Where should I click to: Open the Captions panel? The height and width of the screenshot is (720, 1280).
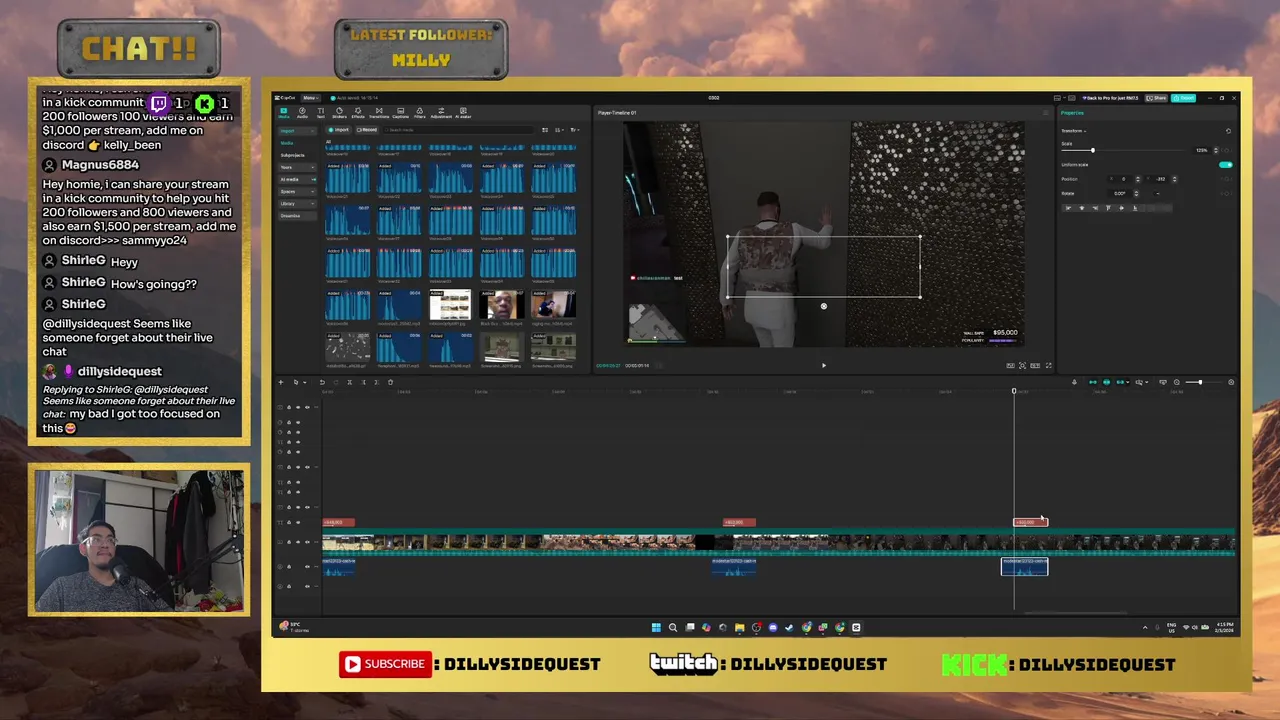(400, 113)
